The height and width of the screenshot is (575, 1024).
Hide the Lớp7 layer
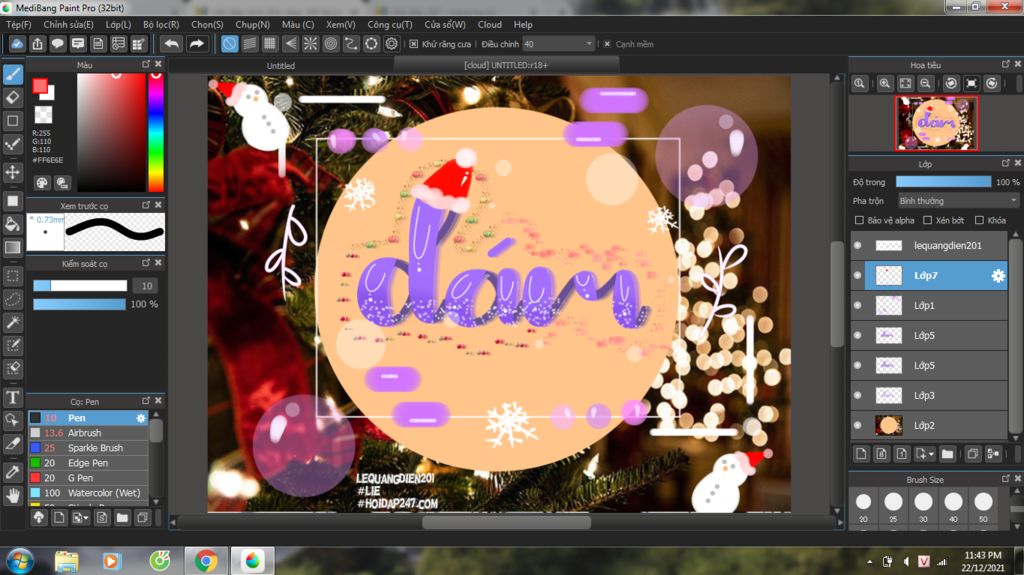tap(857, 276)
